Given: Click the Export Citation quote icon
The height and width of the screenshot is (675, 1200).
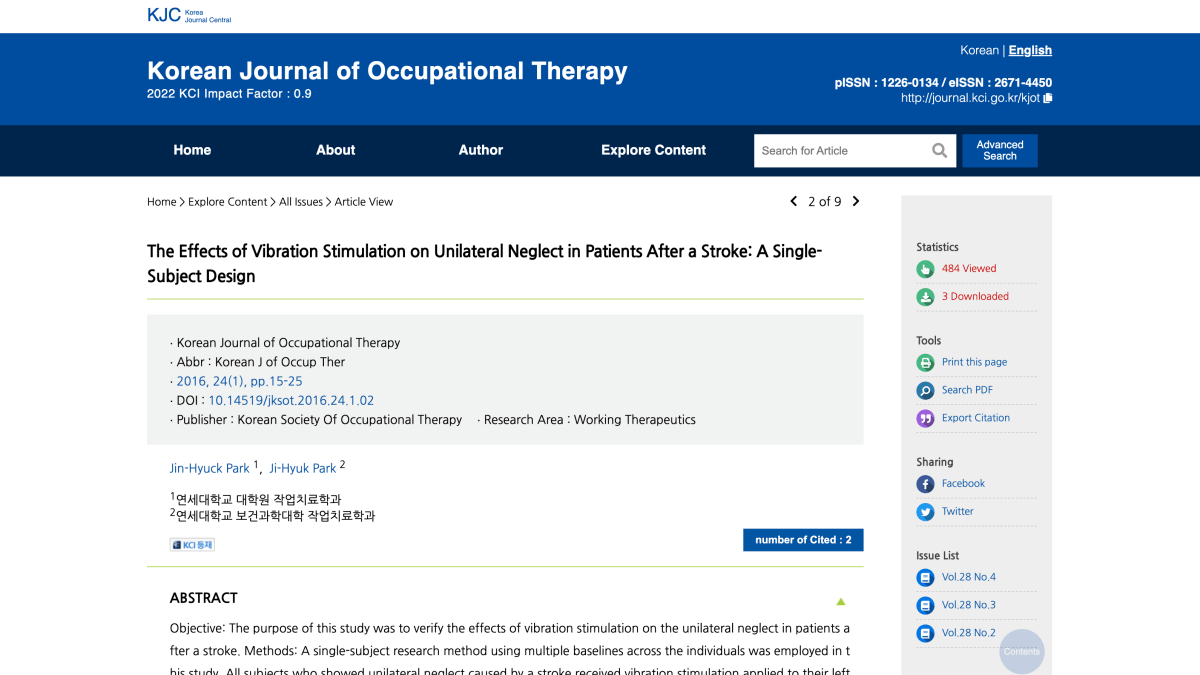Looking at the screenshot, I should [925, 419].
